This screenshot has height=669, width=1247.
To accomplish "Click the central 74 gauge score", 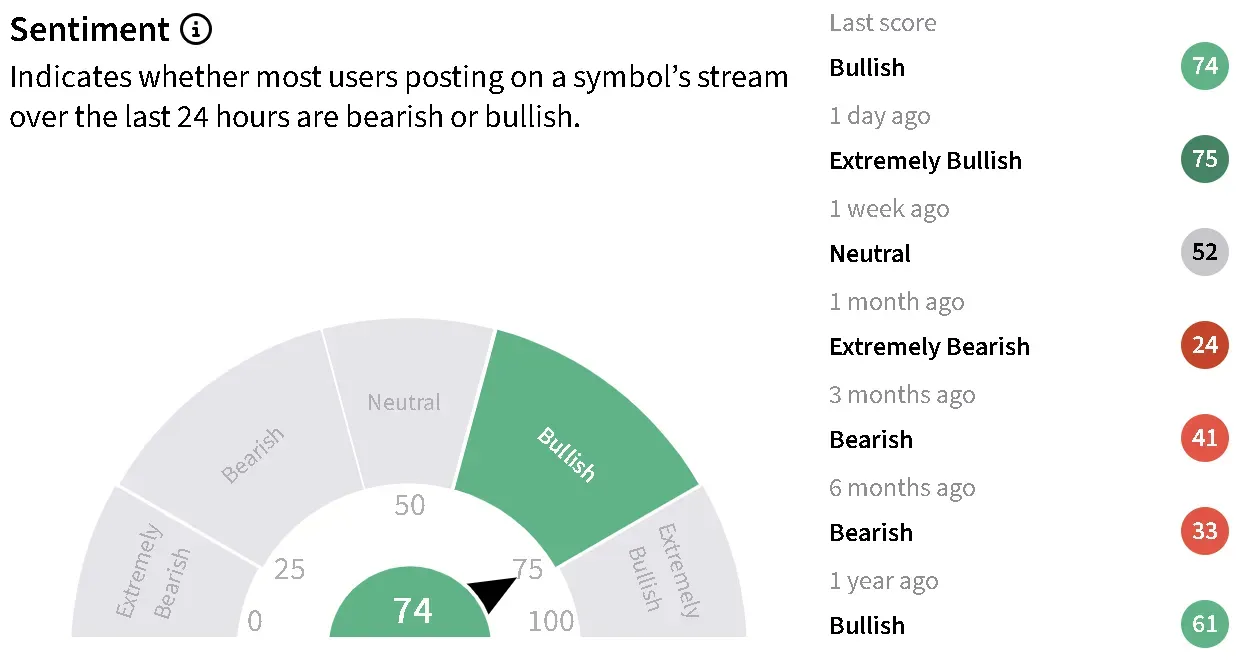I will [411, 610].
